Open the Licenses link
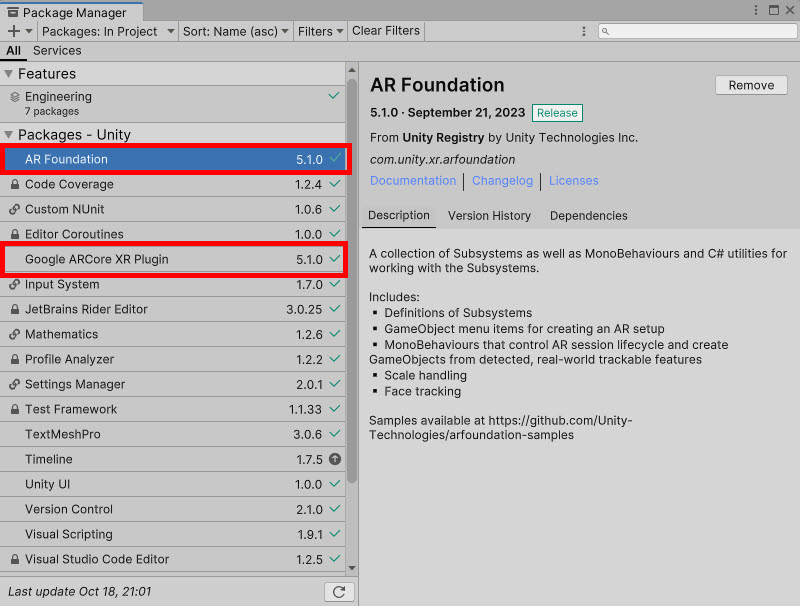The image size is (800, 606). click(573, 181)
